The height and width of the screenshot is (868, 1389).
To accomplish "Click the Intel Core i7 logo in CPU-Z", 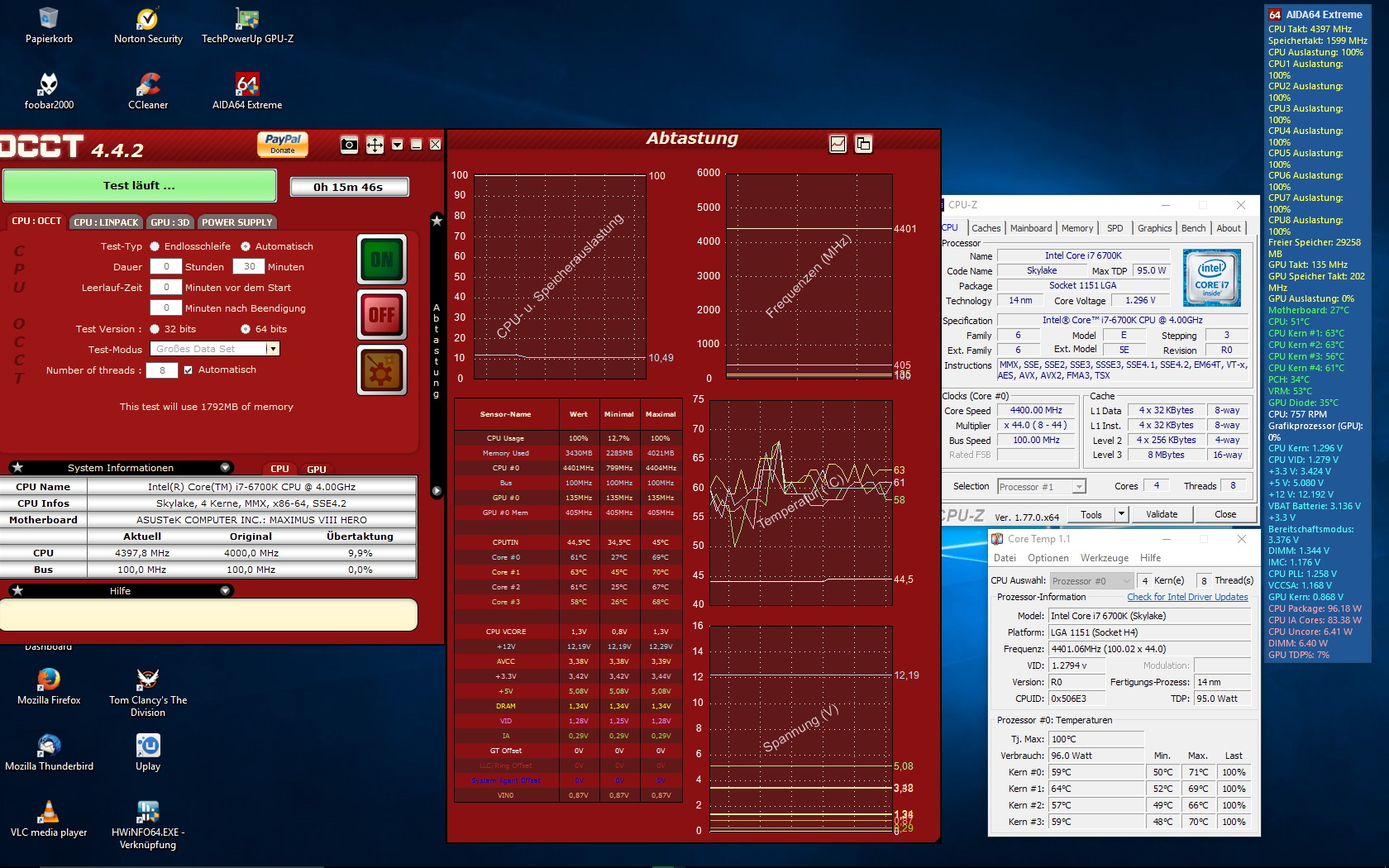I will click(x=1212, y=278).
